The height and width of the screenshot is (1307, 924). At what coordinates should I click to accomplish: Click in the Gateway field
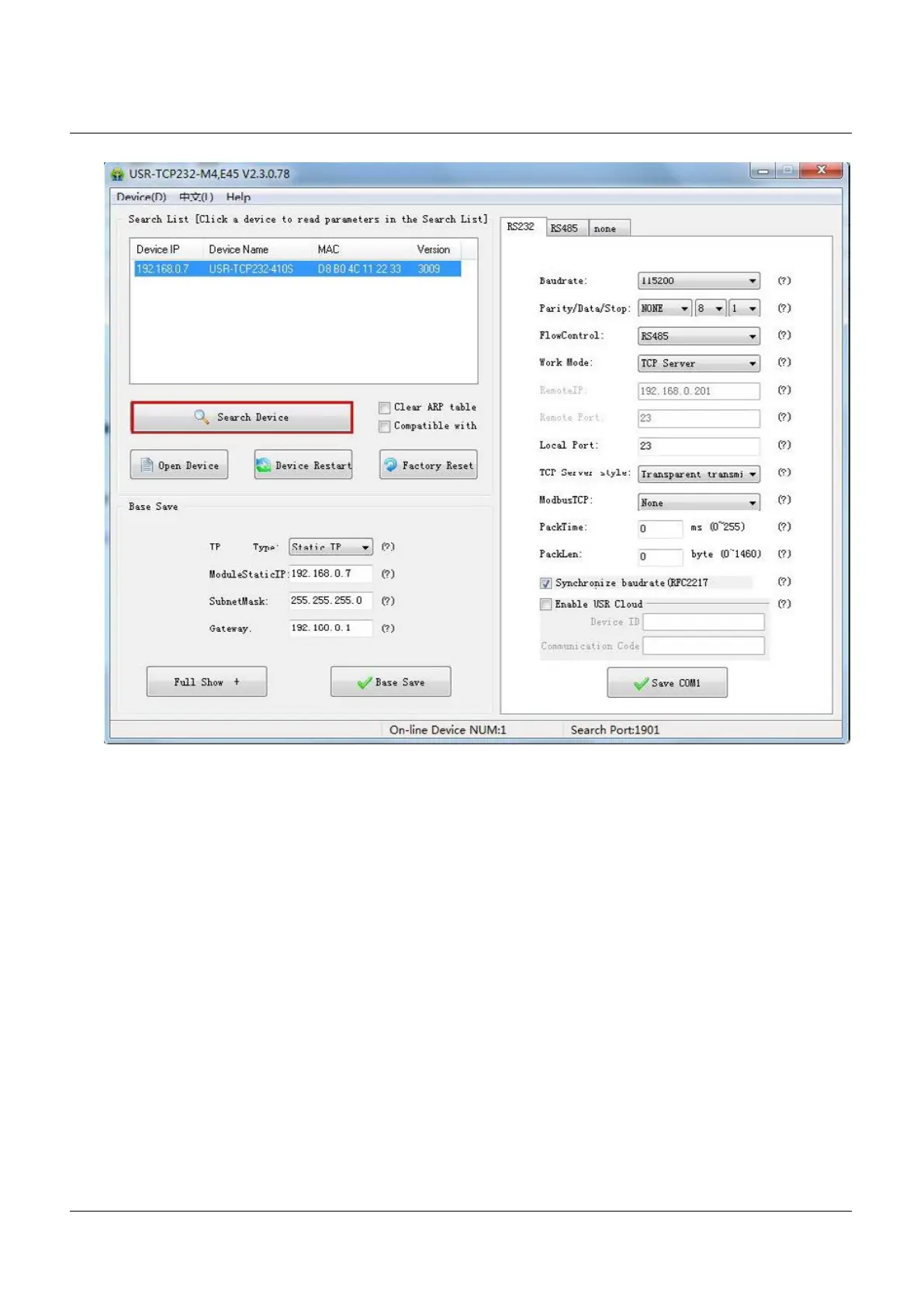pos(330,628)
